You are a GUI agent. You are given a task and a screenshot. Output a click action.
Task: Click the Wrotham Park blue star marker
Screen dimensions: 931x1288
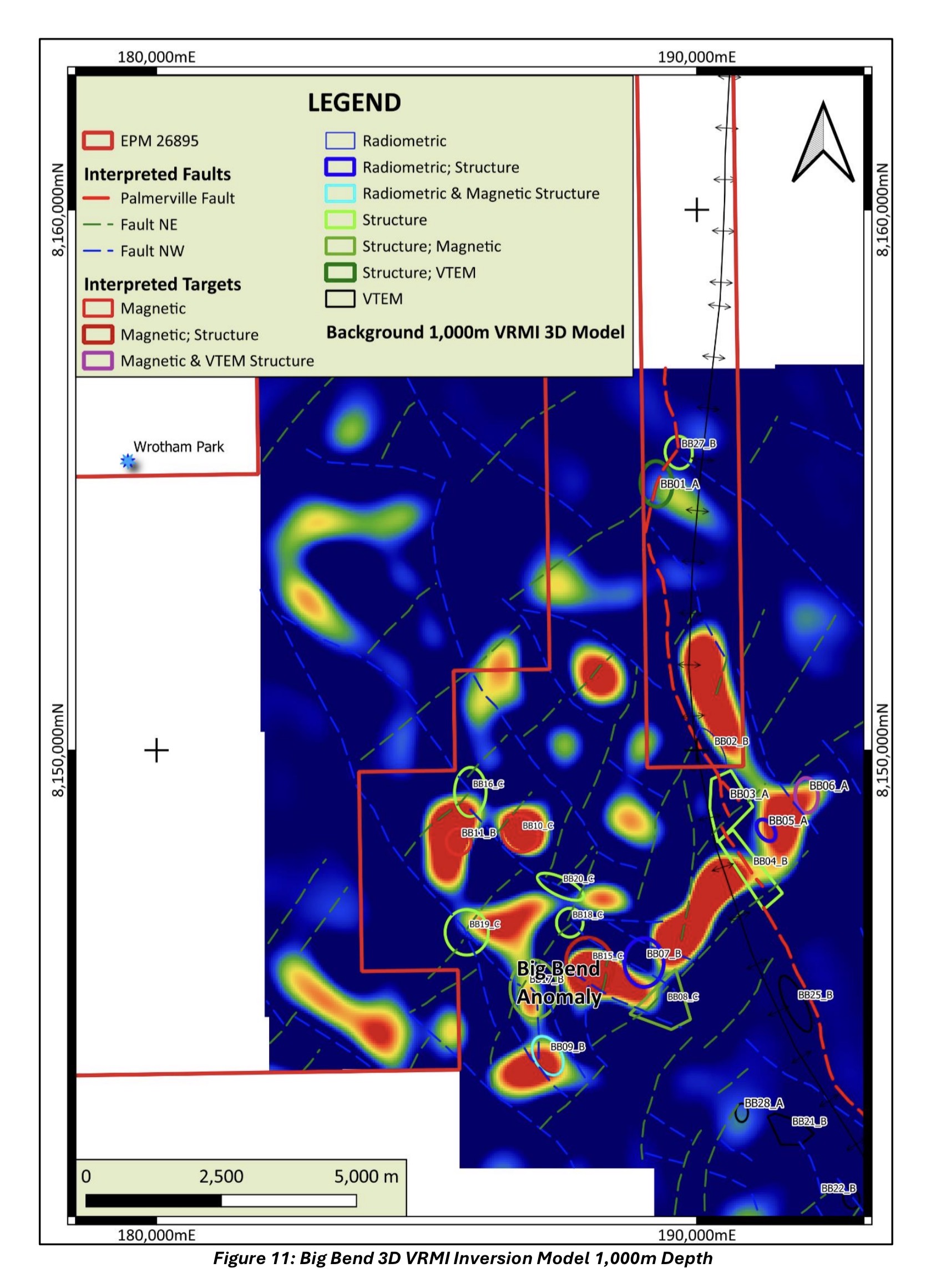(128, 461)
